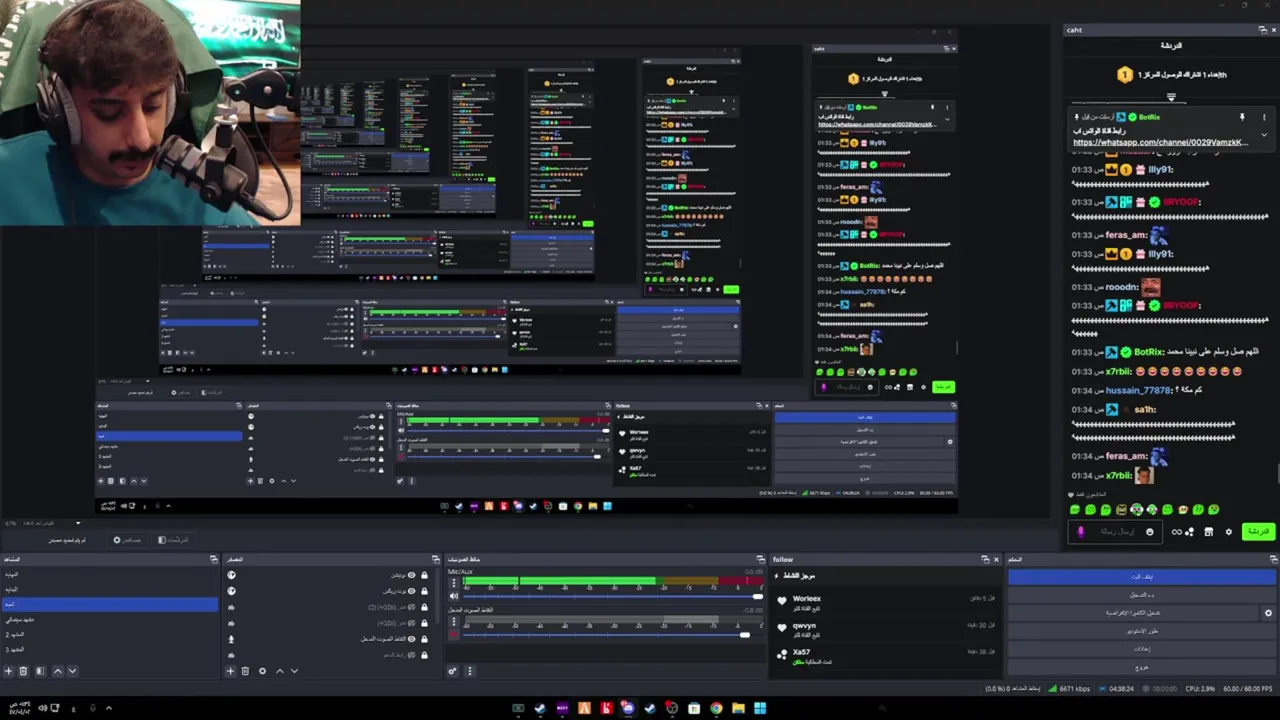Open audio input capture three-dot menu

click(x=453, y=621)
